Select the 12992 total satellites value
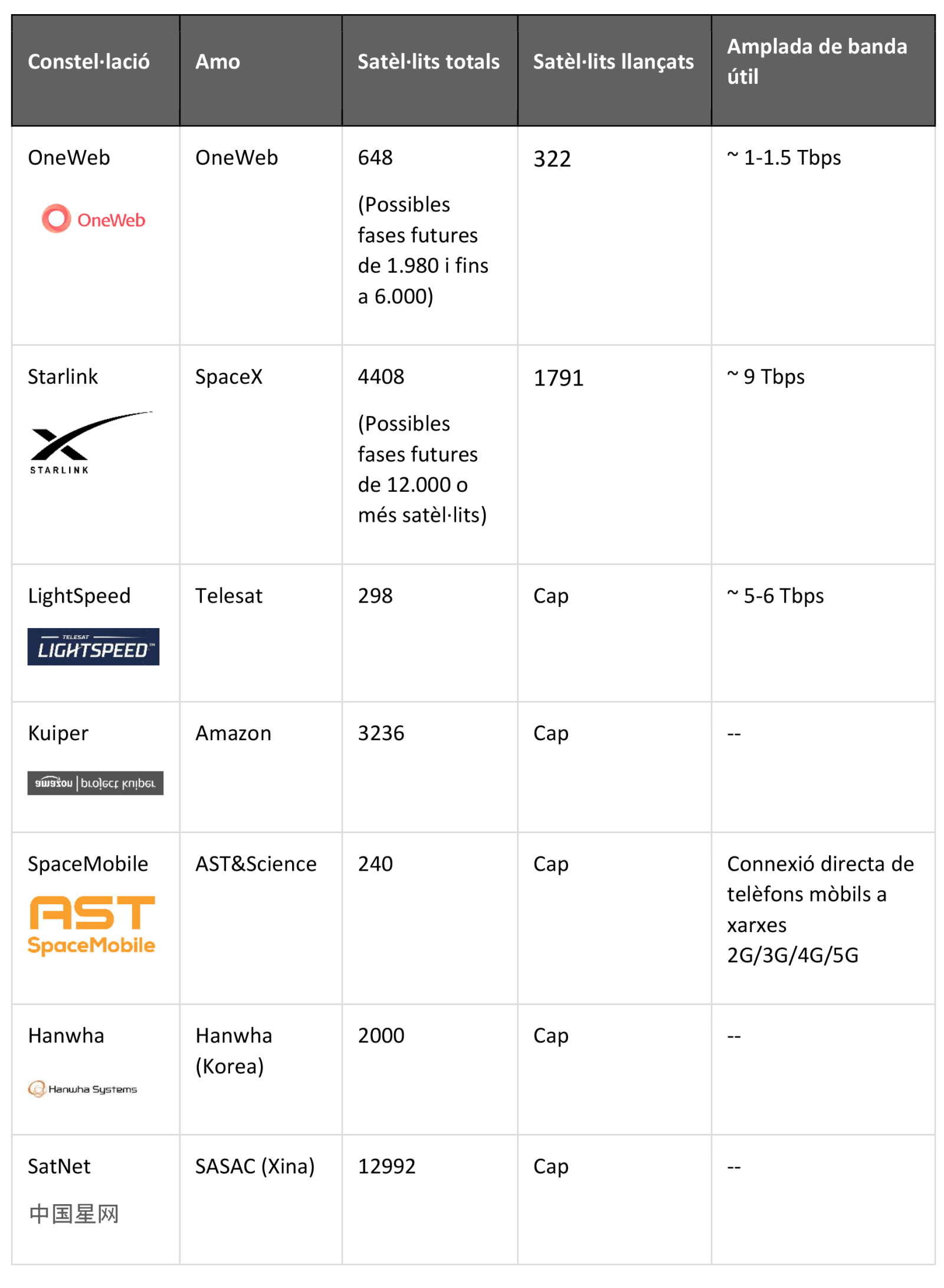 pyautogui.click(x=387, y=1166)
